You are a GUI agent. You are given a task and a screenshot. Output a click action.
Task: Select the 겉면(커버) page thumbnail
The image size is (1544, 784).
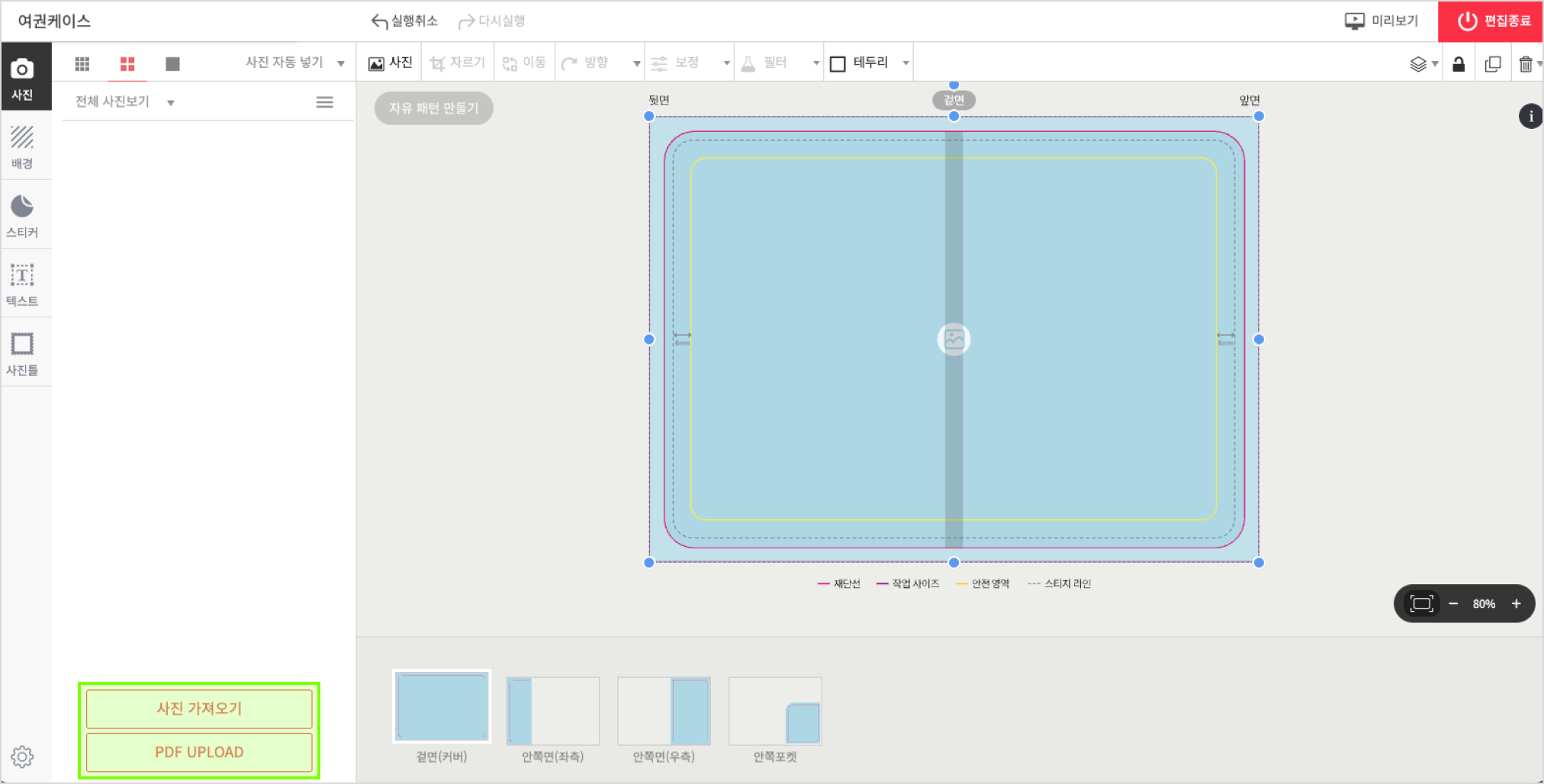point(441,706)
